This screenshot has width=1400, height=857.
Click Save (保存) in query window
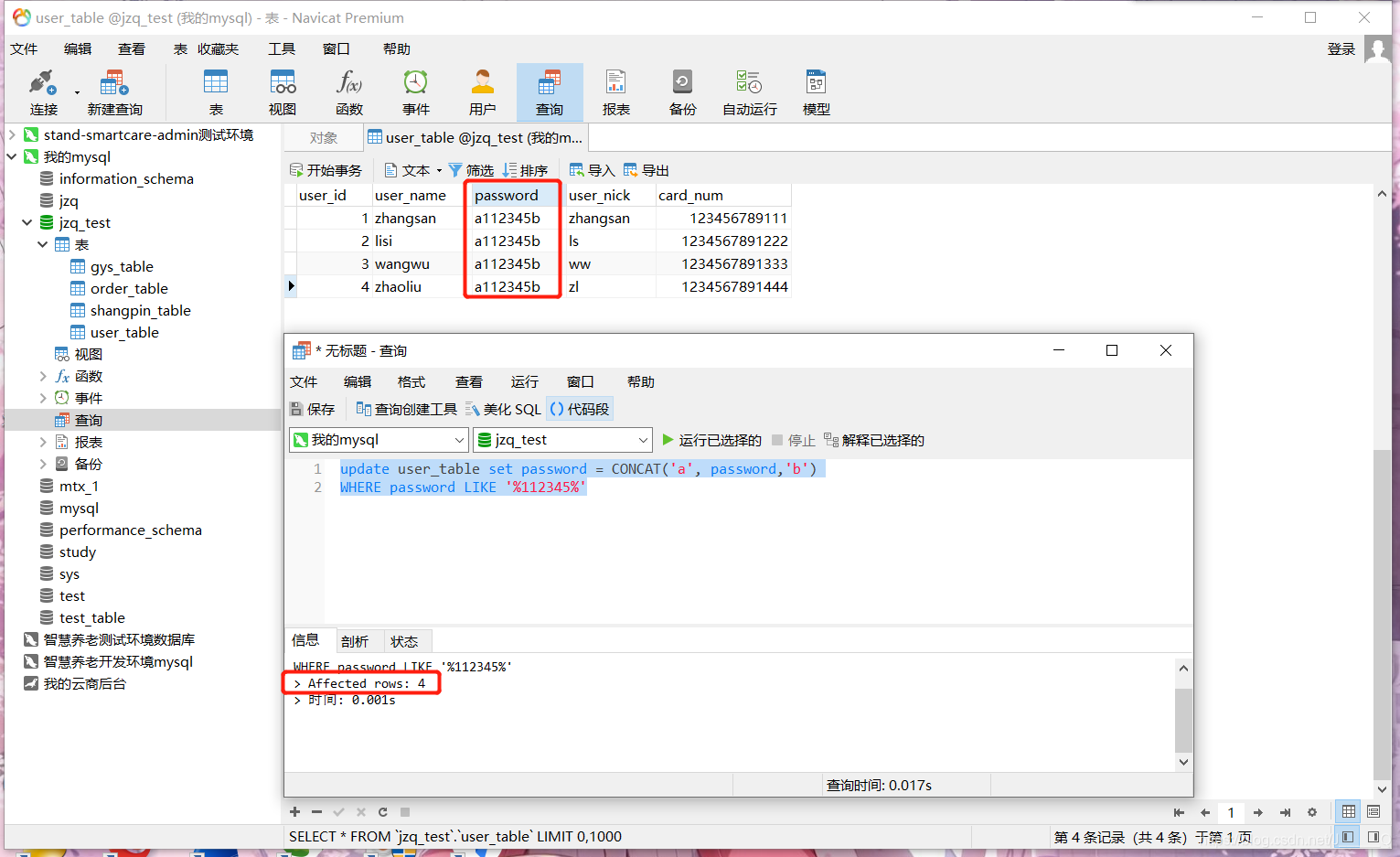313,409
